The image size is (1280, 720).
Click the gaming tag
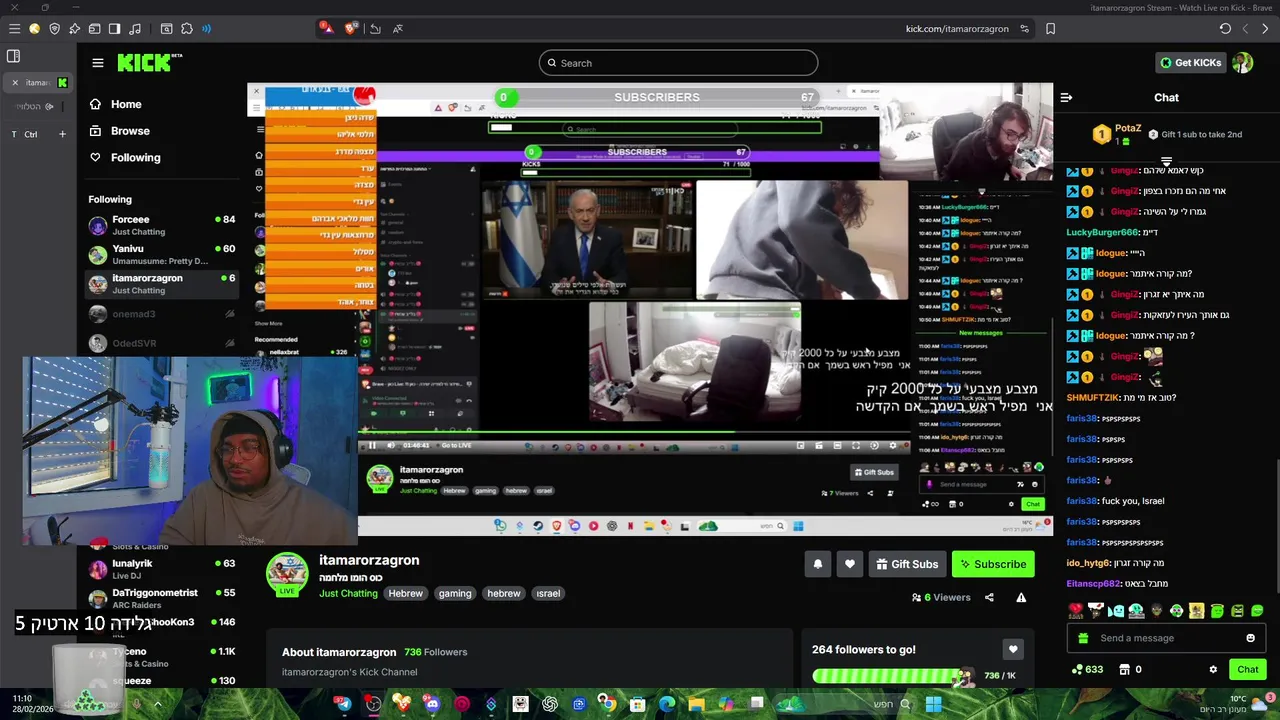pos(455,593)
